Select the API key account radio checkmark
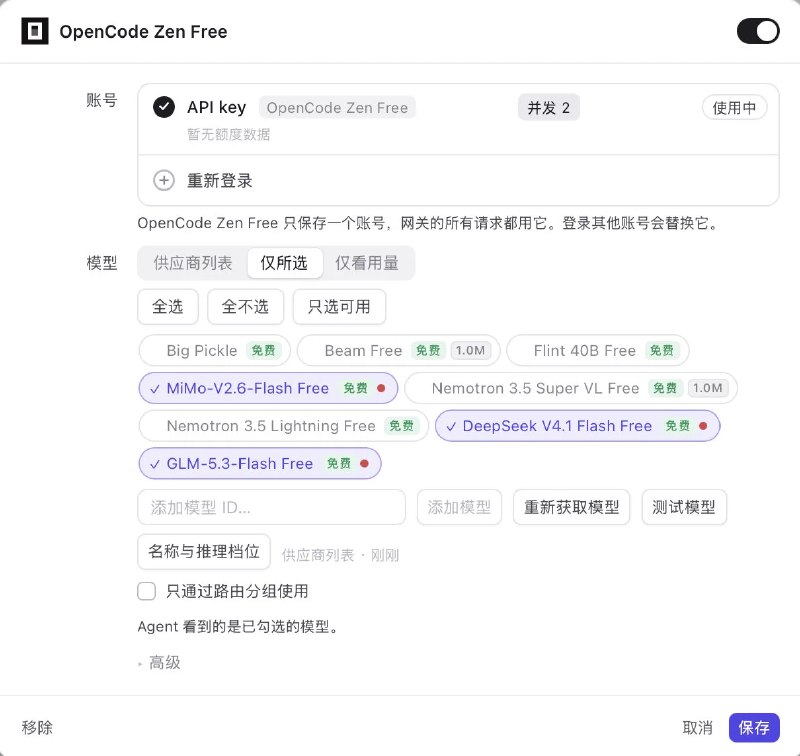This screenshot has width=800, height=756. 164,107
